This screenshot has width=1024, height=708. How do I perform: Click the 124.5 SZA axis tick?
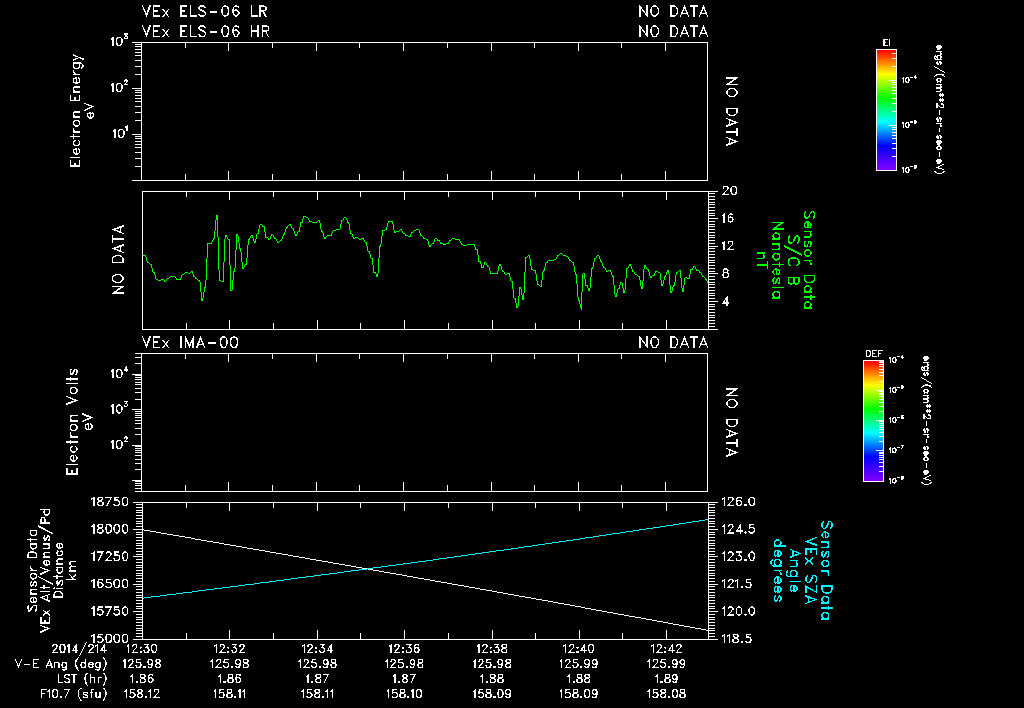(x=739, y=529)
